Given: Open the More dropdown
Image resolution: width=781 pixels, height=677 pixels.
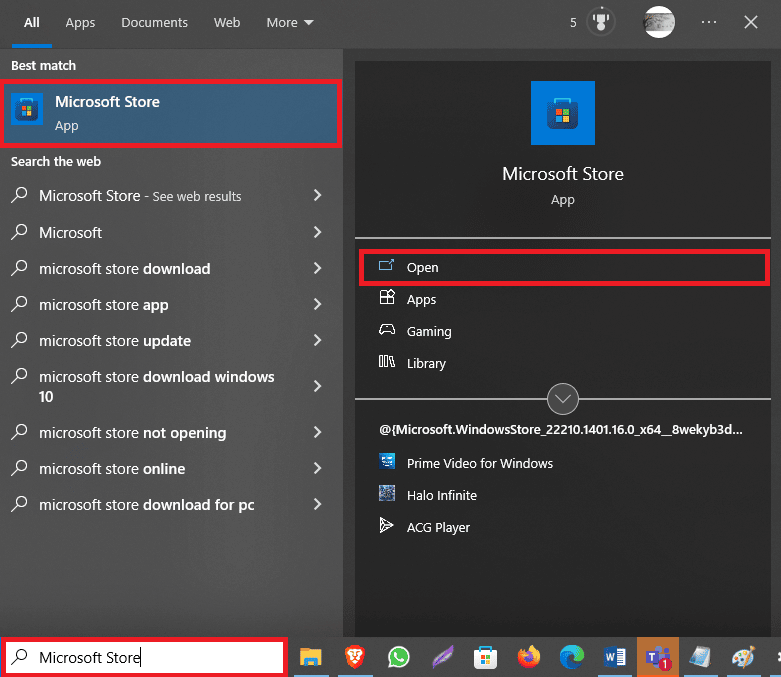Looking at the screenshot, I should [x=289, y=23].
